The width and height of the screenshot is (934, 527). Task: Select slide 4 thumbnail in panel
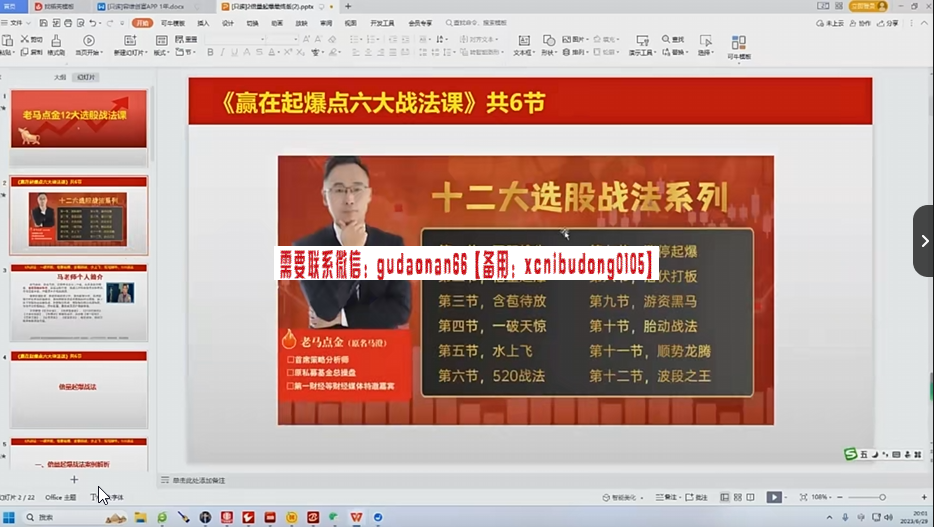[x=79, y=389]
